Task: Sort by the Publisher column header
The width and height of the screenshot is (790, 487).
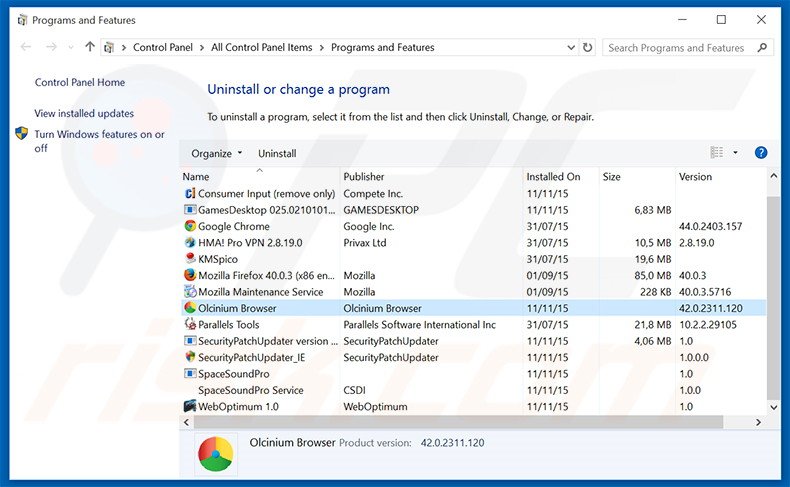Action: click(x=431, y=176)
